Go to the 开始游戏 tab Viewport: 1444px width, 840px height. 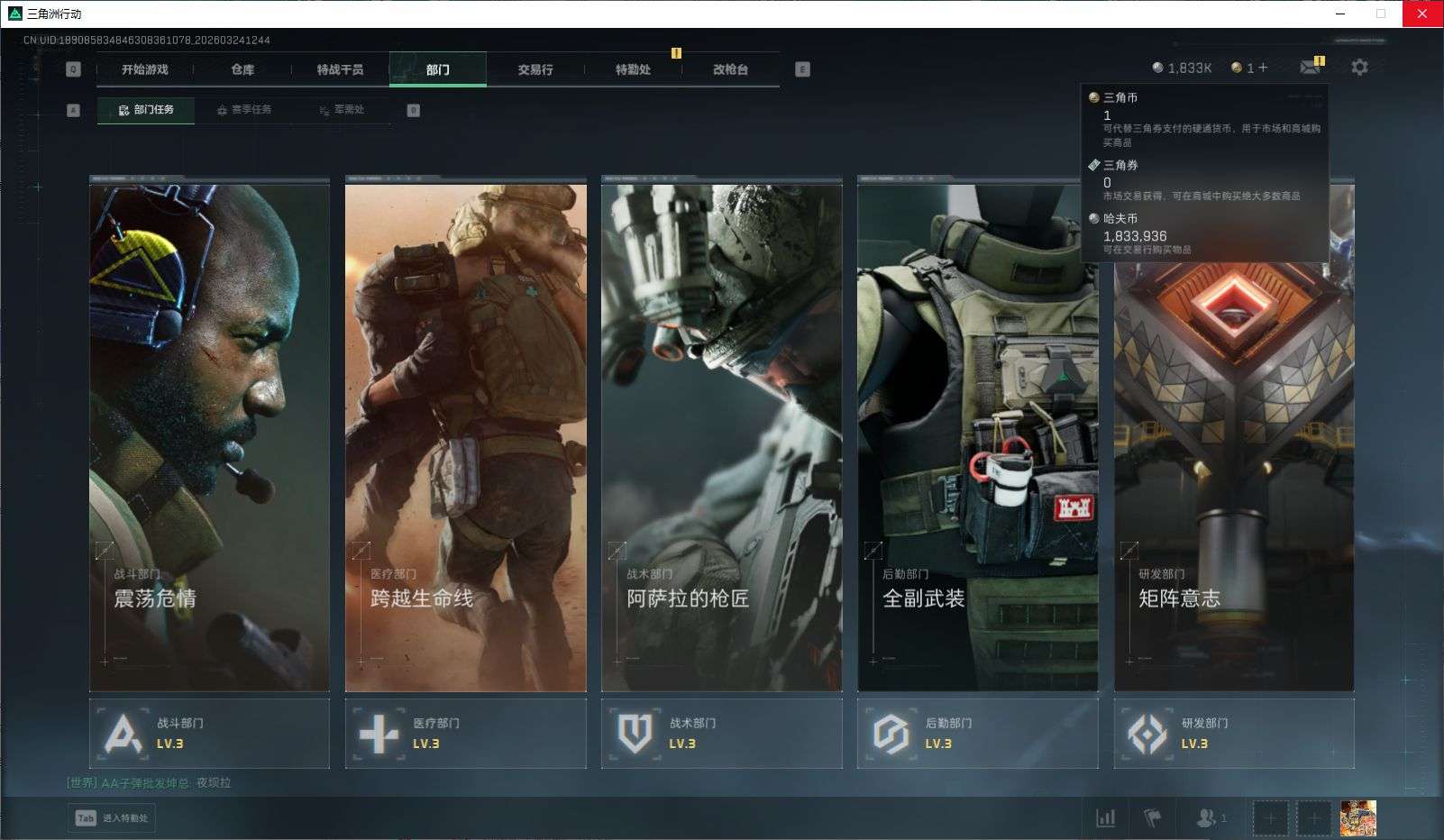click(145, 69)
